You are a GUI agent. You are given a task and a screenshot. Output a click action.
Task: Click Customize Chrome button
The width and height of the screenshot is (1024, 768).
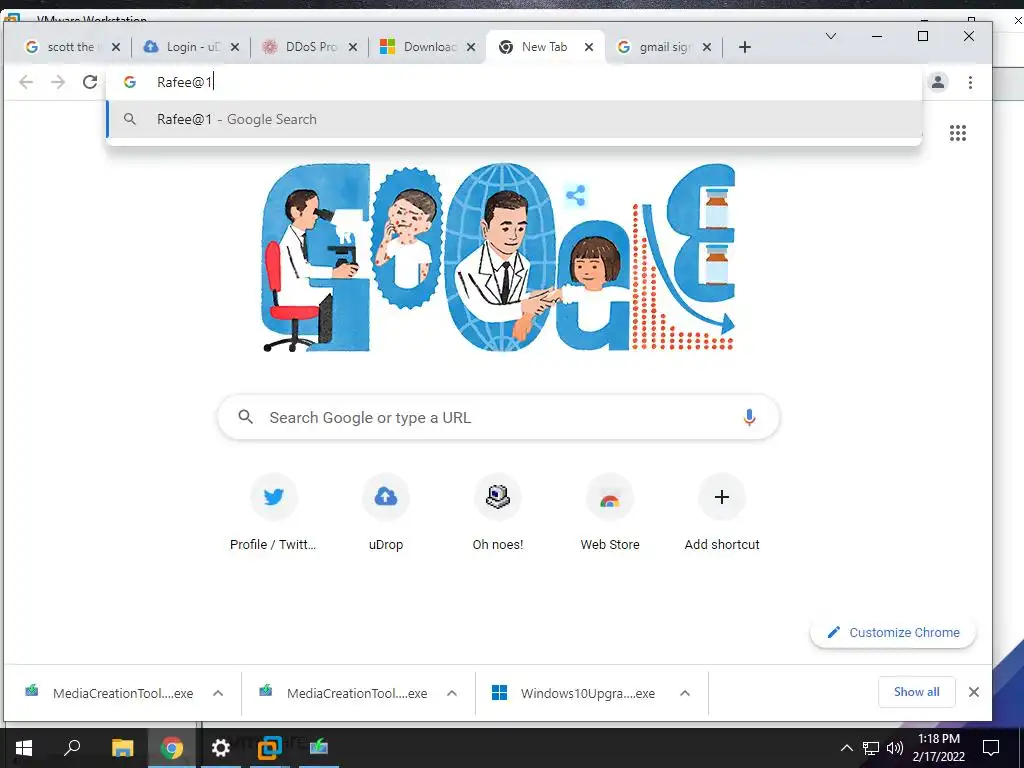point(893,632)
